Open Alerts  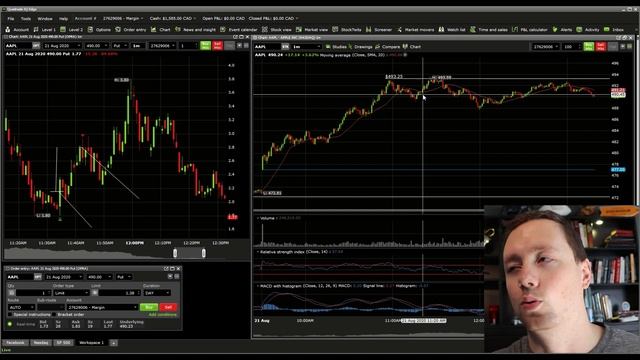562,29
